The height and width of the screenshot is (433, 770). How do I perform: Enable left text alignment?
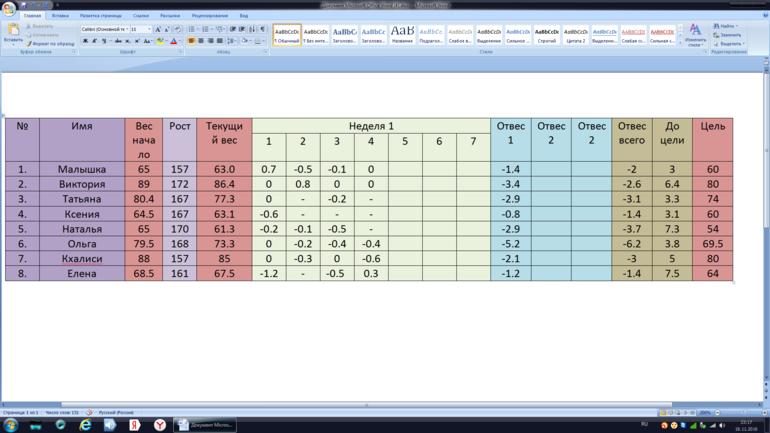(192, 41)
